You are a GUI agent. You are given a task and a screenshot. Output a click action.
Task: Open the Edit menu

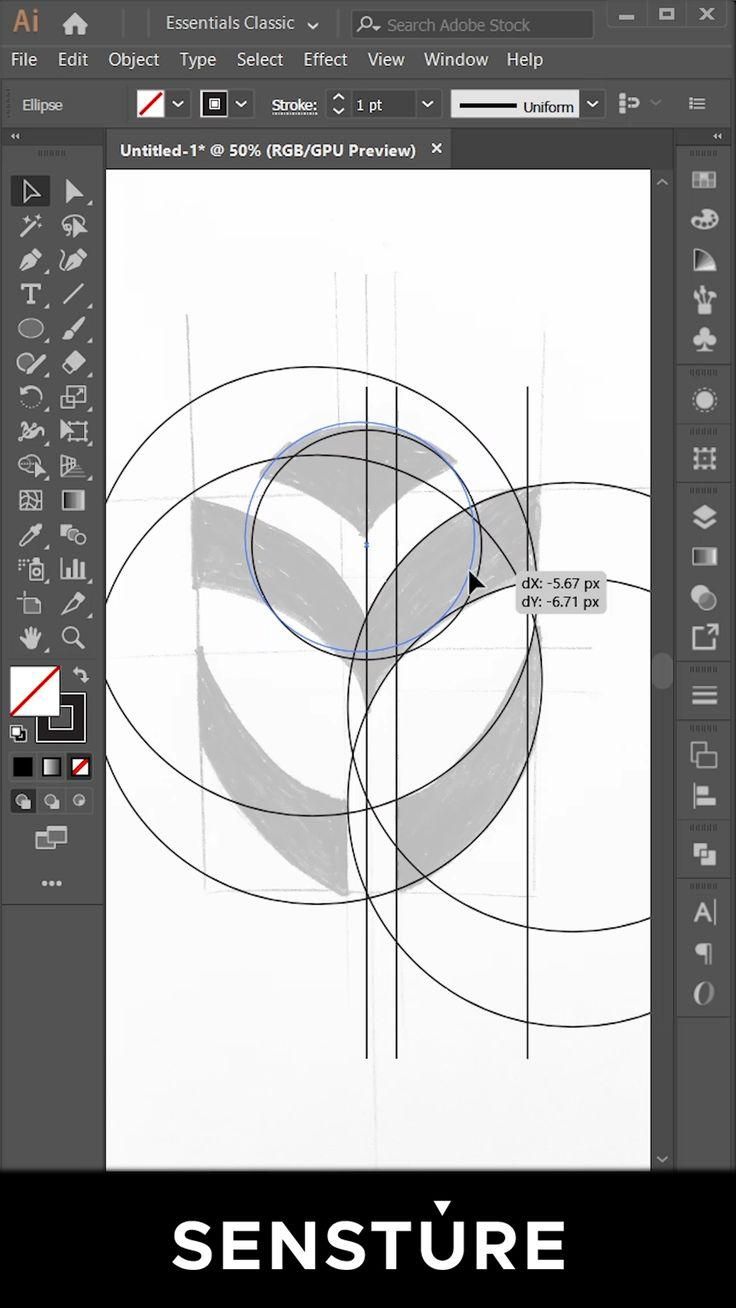point(73,60)
